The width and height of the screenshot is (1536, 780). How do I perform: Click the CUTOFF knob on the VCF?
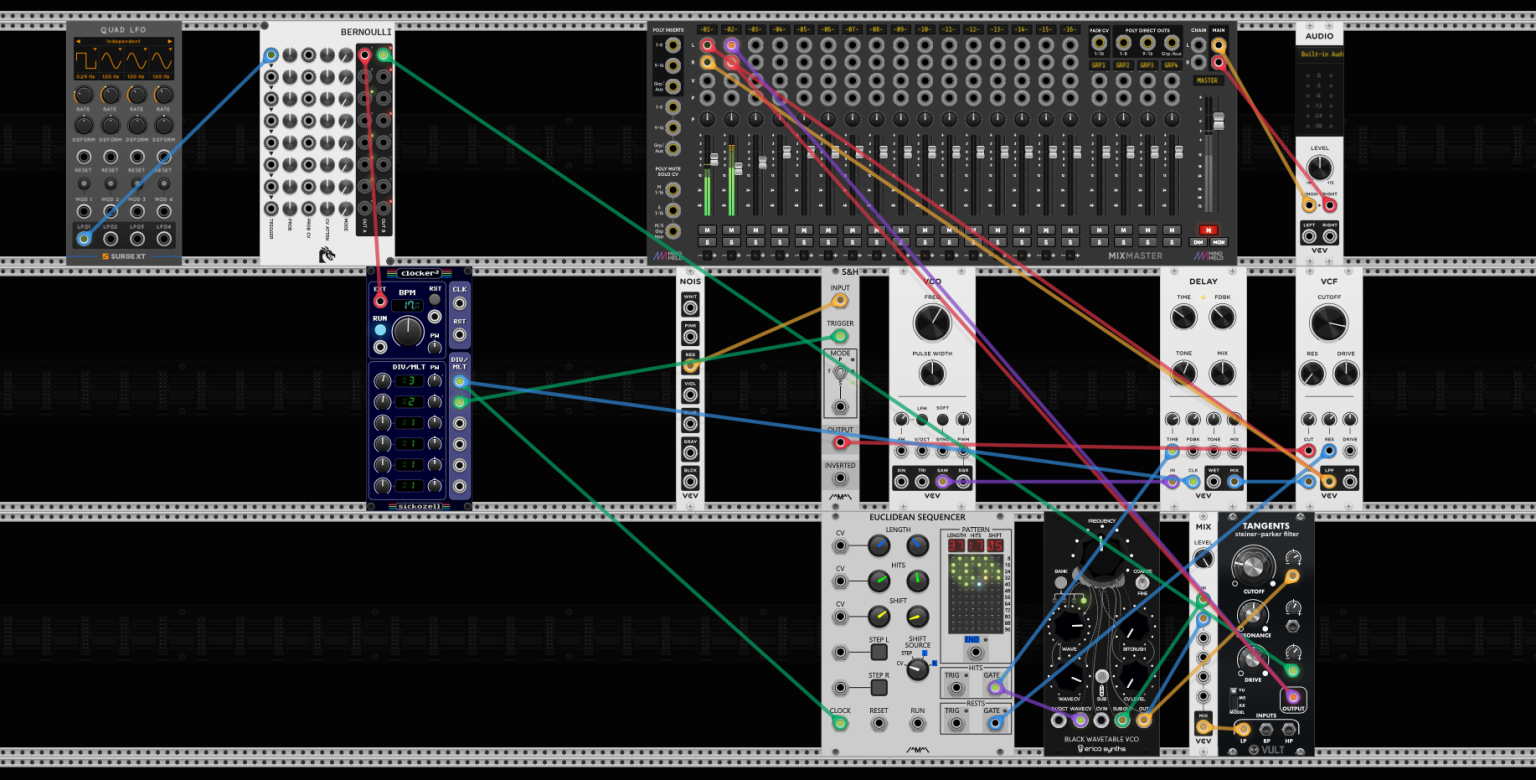pos(1328,323)
